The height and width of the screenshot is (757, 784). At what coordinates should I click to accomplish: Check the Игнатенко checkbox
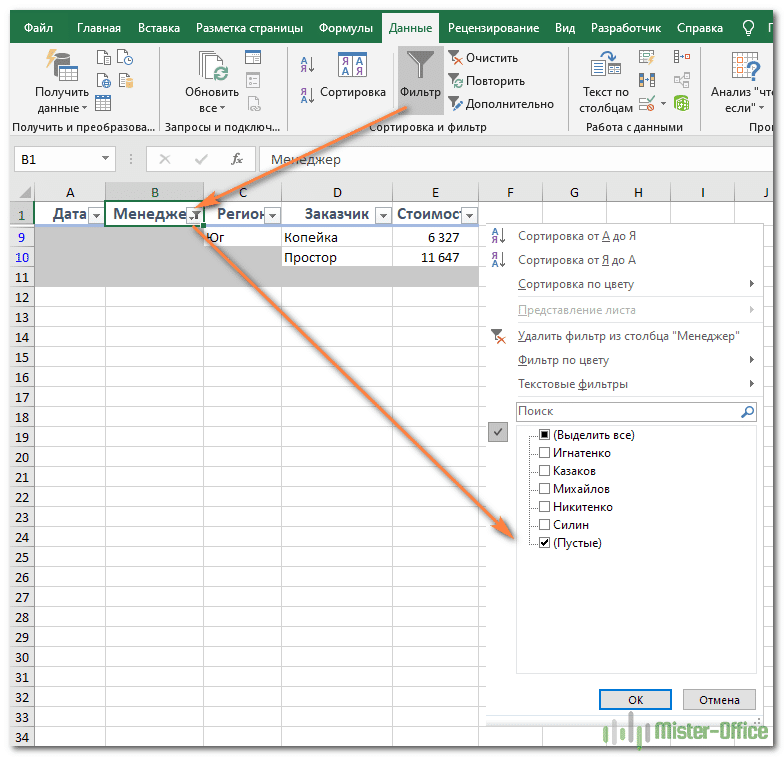point(544,453)
